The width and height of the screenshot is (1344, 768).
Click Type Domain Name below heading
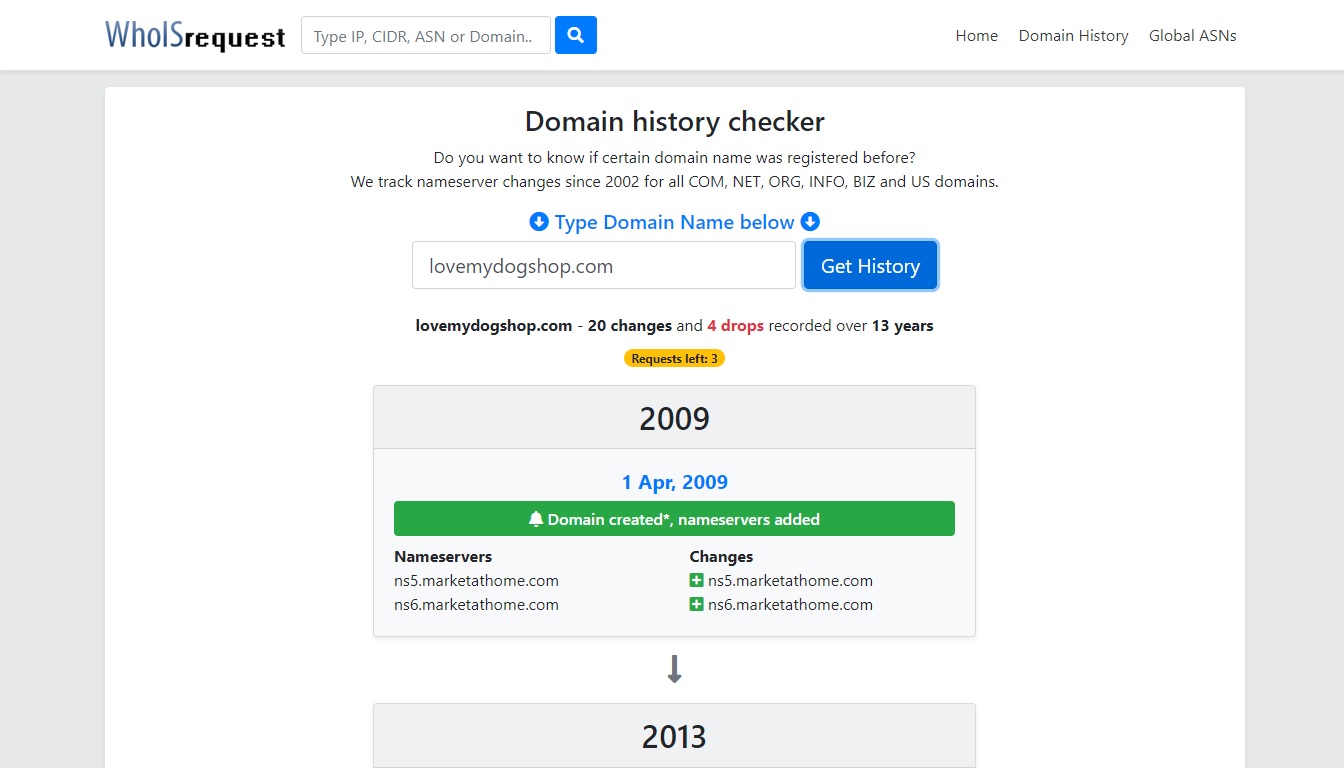(x=674, y=222)
